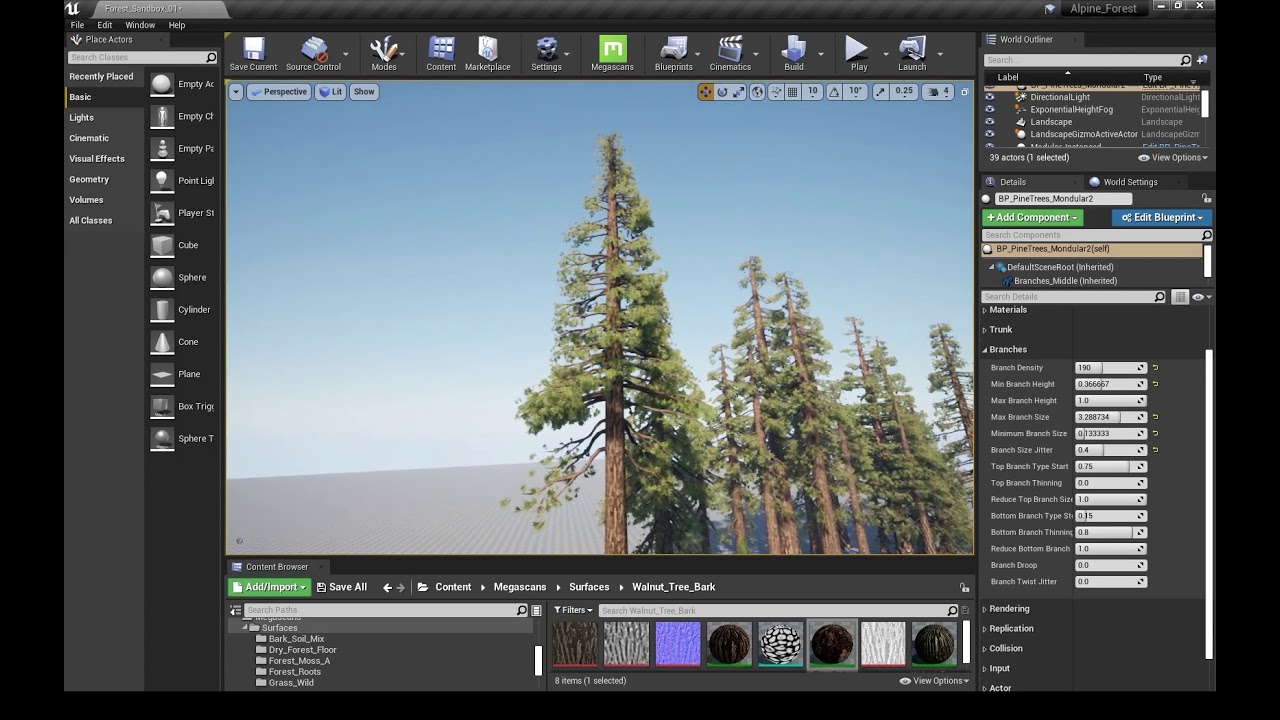Toggle rotation snapping triangle icon
This screenshot has height=720, width=1280.
click(834, 92)
